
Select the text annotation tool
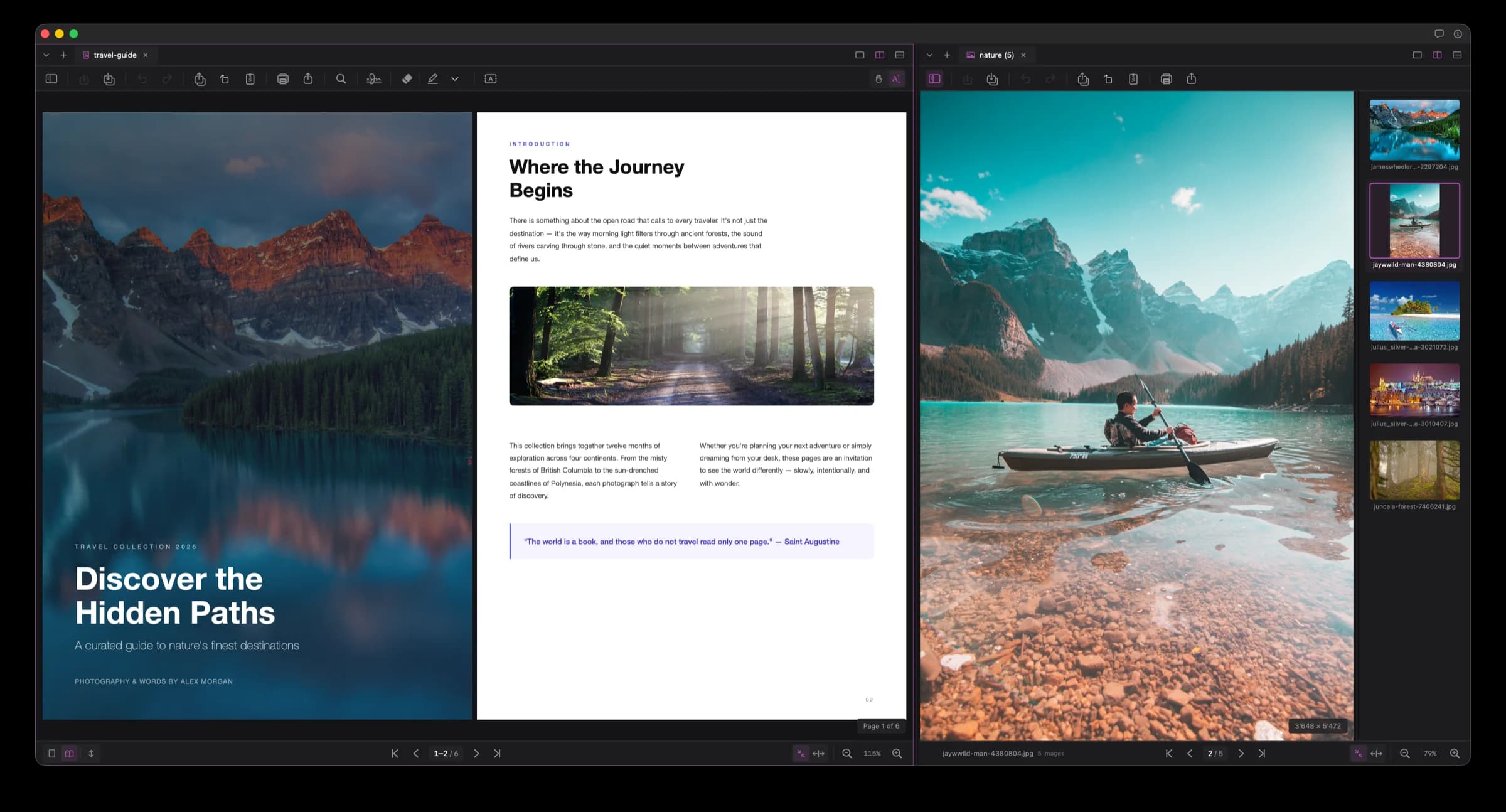click(x=490, y=78)
